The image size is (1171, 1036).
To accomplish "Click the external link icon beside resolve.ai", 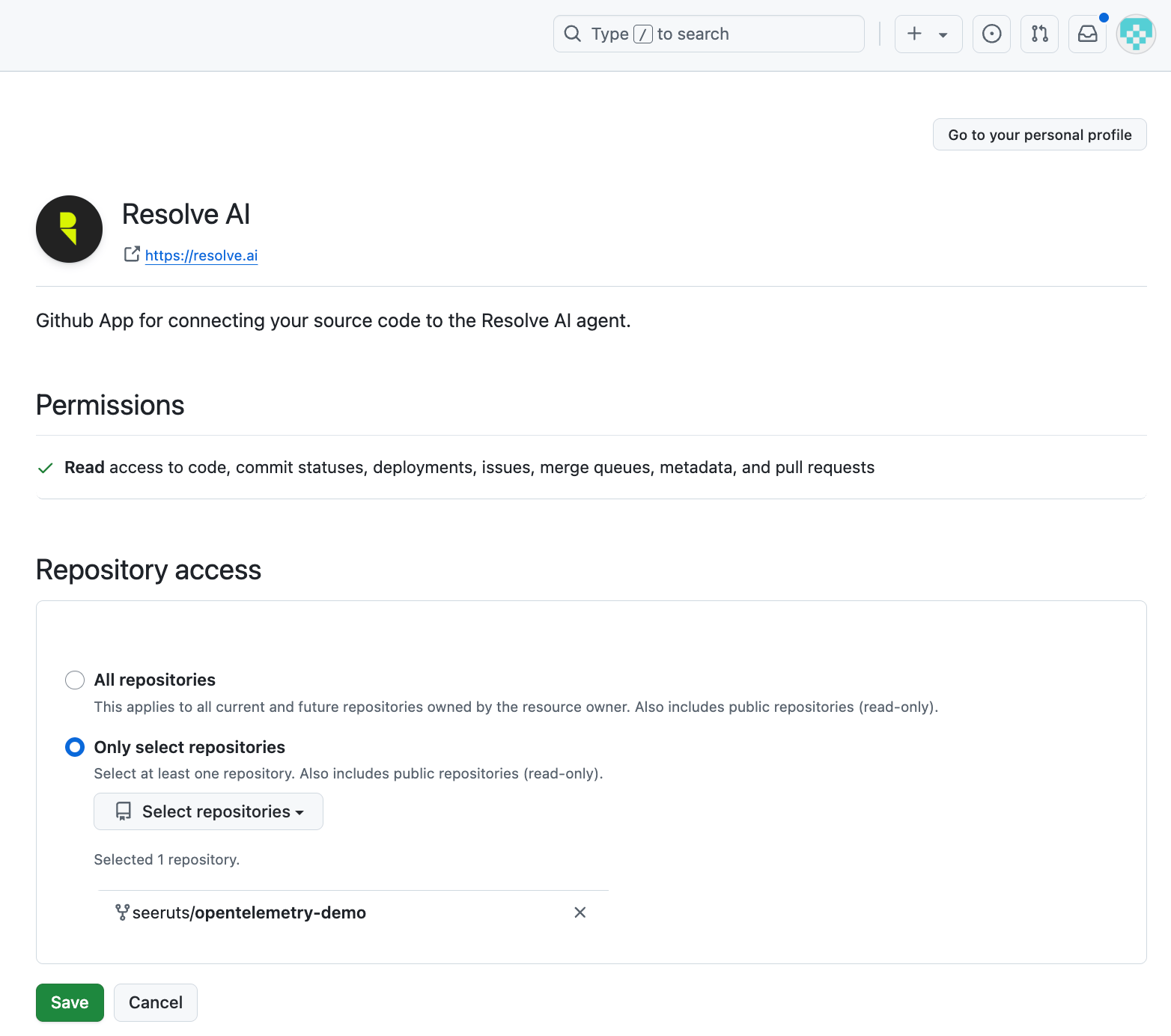I will pyautogui.click(x=132, y=255).
